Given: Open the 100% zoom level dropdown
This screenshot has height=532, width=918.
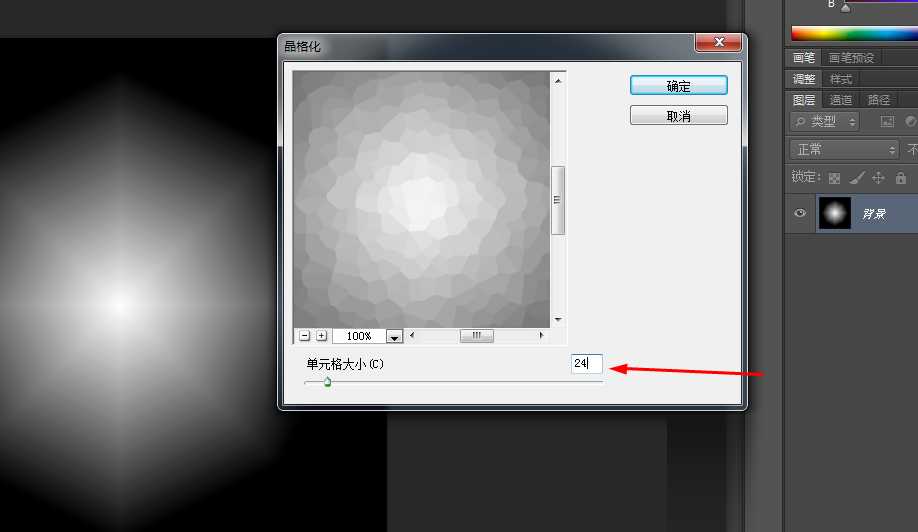Looking at the screenshot, I should click(x=393, y=337).
